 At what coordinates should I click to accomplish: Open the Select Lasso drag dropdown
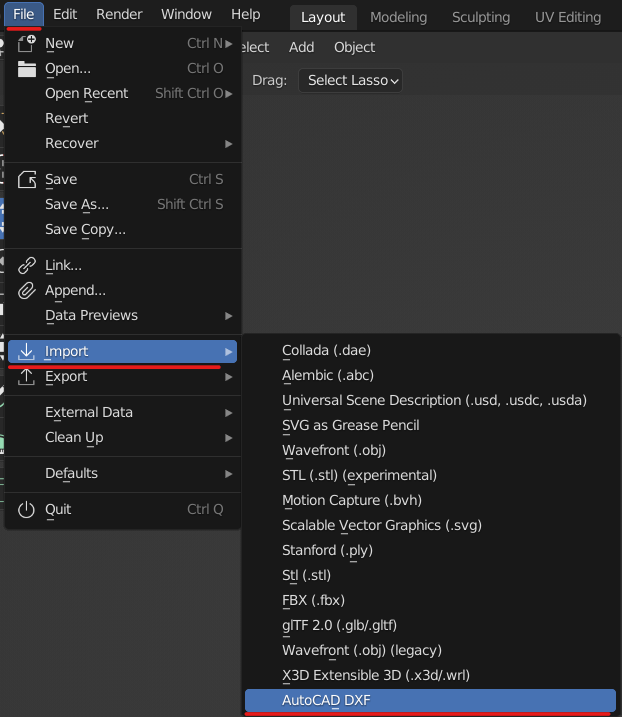pos(350,80)
